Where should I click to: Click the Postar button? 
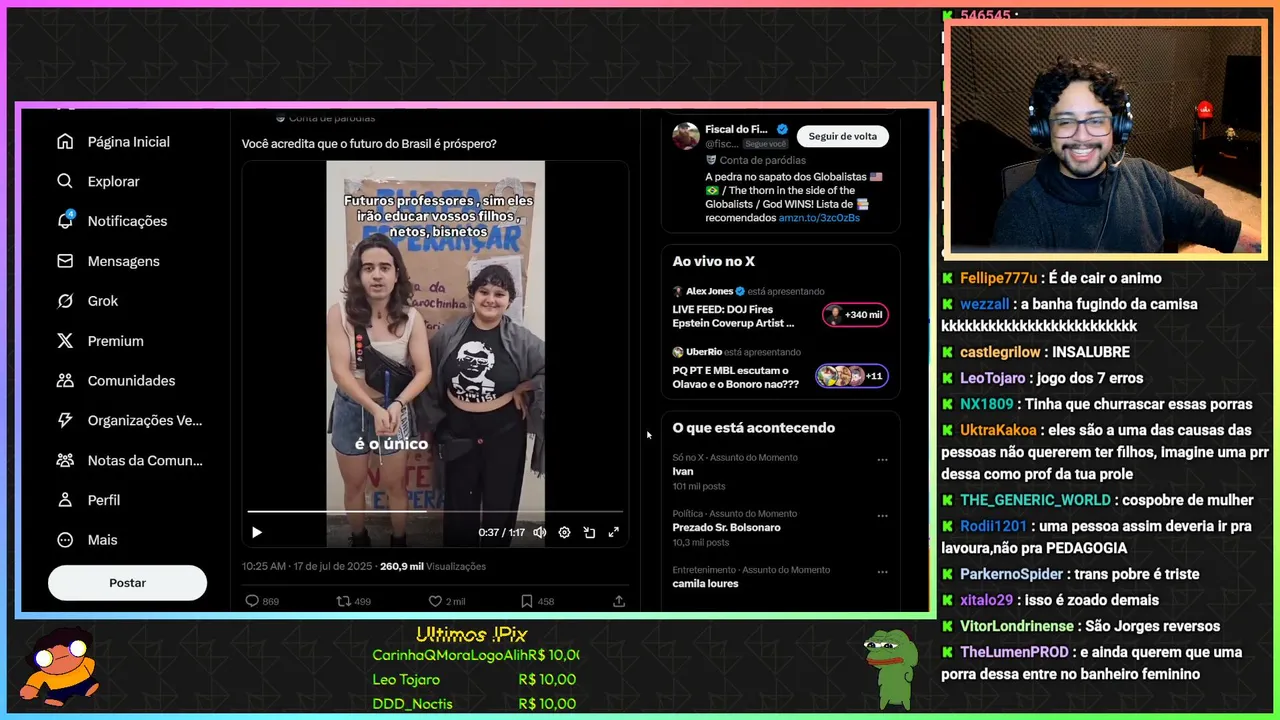pos(127,583)
